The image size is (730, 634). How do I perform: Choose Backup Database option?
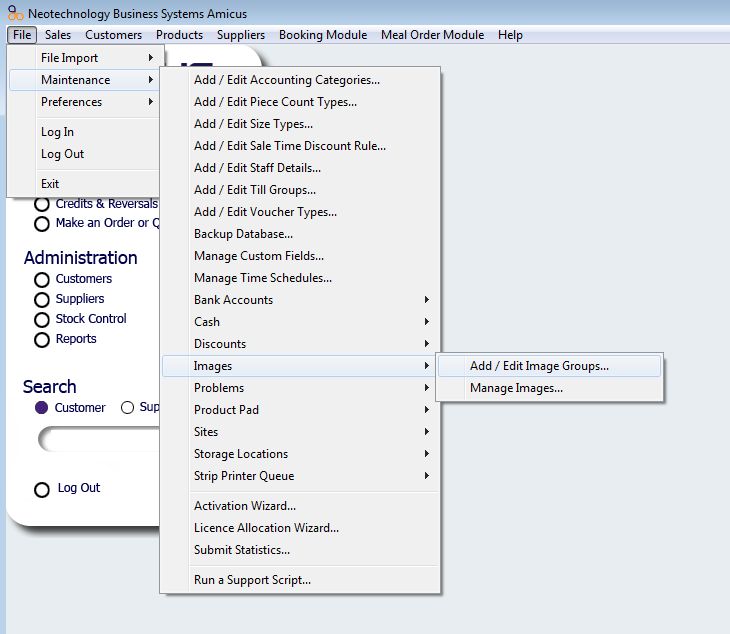(x=300, y=234)
